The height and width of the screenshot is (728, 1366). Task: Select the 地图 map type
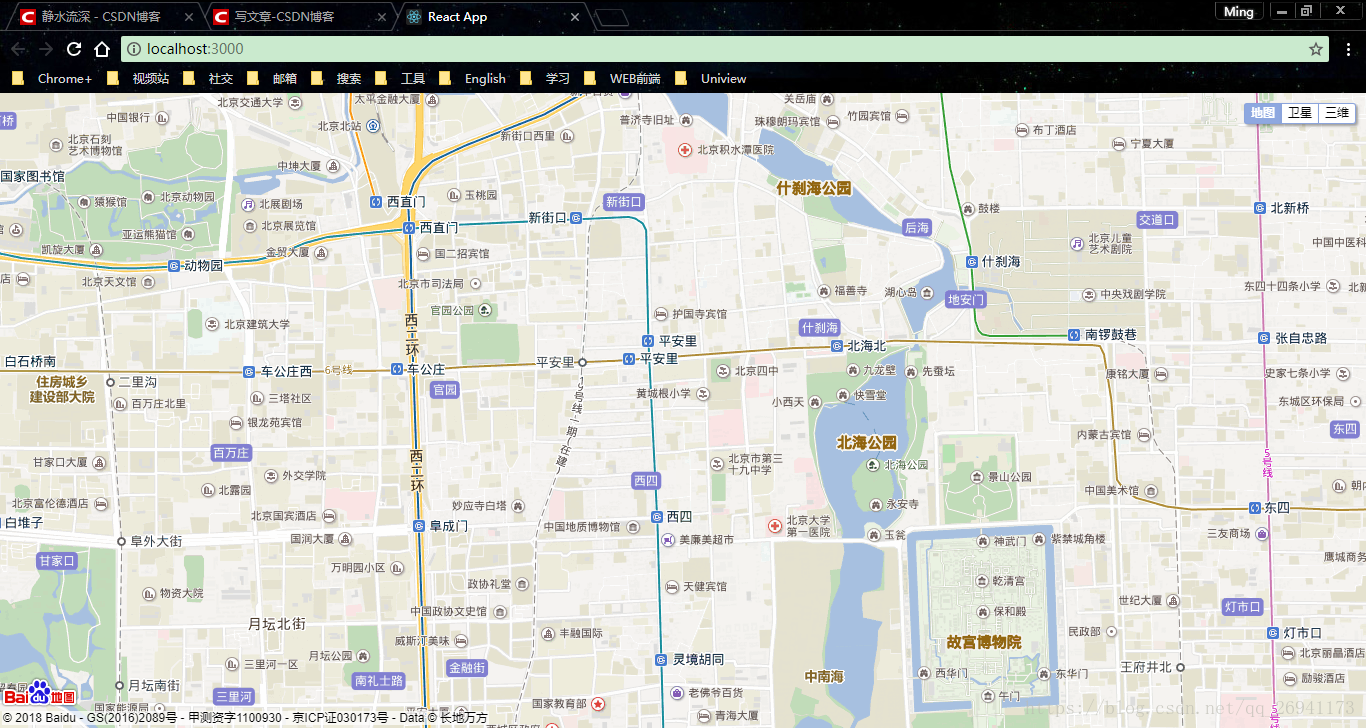[x=1263, y=113]
